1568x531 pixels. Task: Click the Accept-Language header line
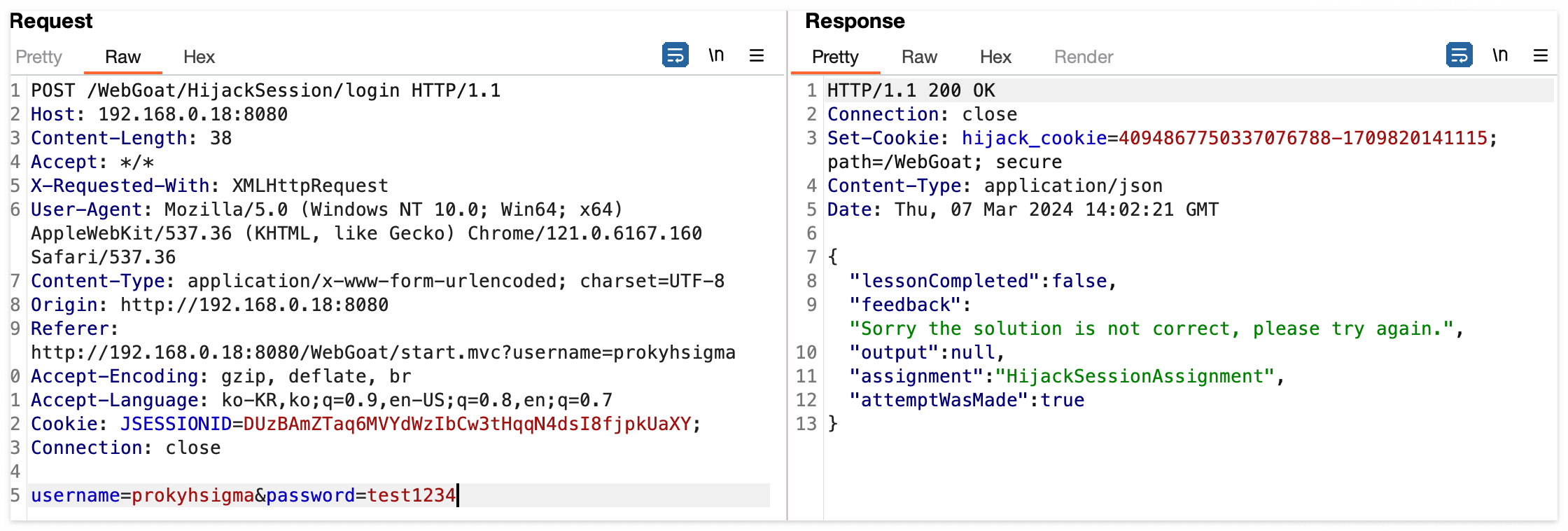coord(322,400)
